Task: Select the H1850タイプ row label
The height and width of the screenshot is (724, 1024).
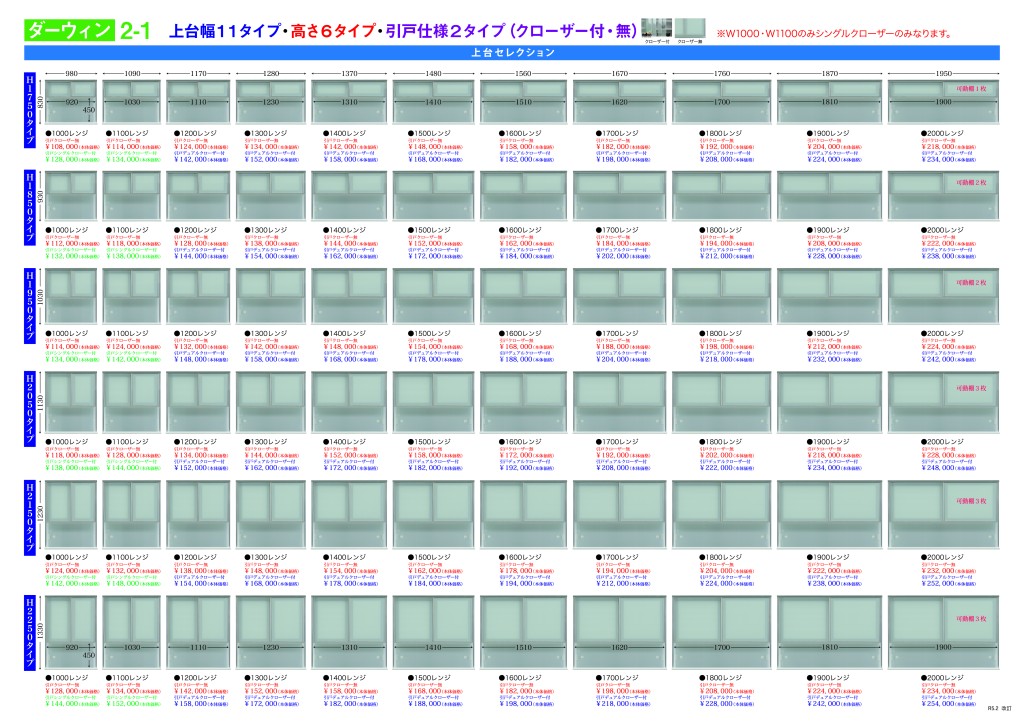Action: (29, 208)
